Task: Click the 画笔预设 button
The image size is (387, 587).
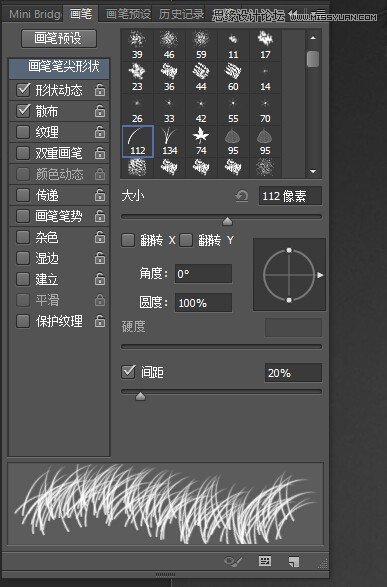Action: click(x=59, y=38)
